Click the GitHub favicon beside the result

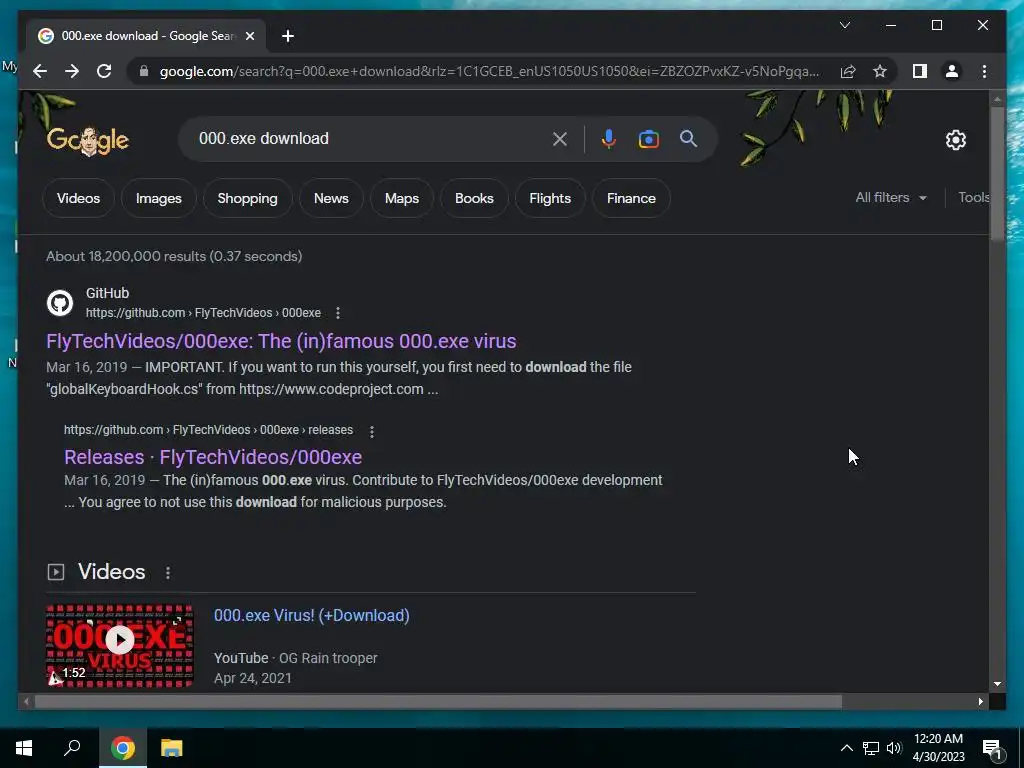pyautogui.click(x=59, y=303)
